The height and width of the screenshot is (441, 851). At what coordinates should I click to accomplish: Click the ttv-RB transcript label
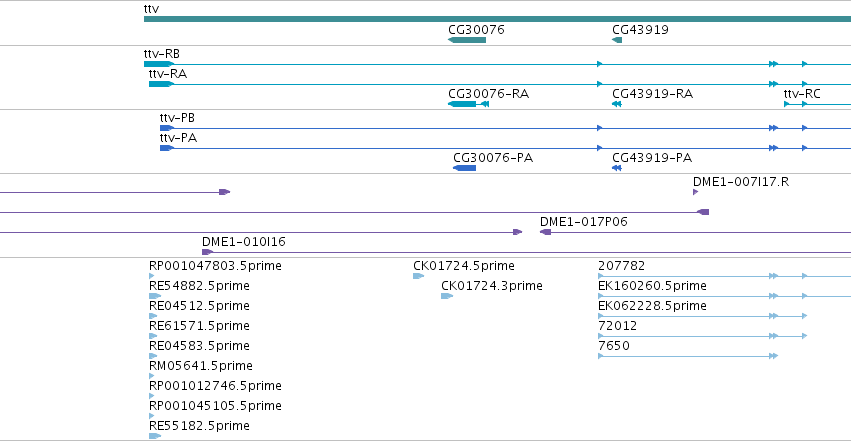tap(162, 54)
